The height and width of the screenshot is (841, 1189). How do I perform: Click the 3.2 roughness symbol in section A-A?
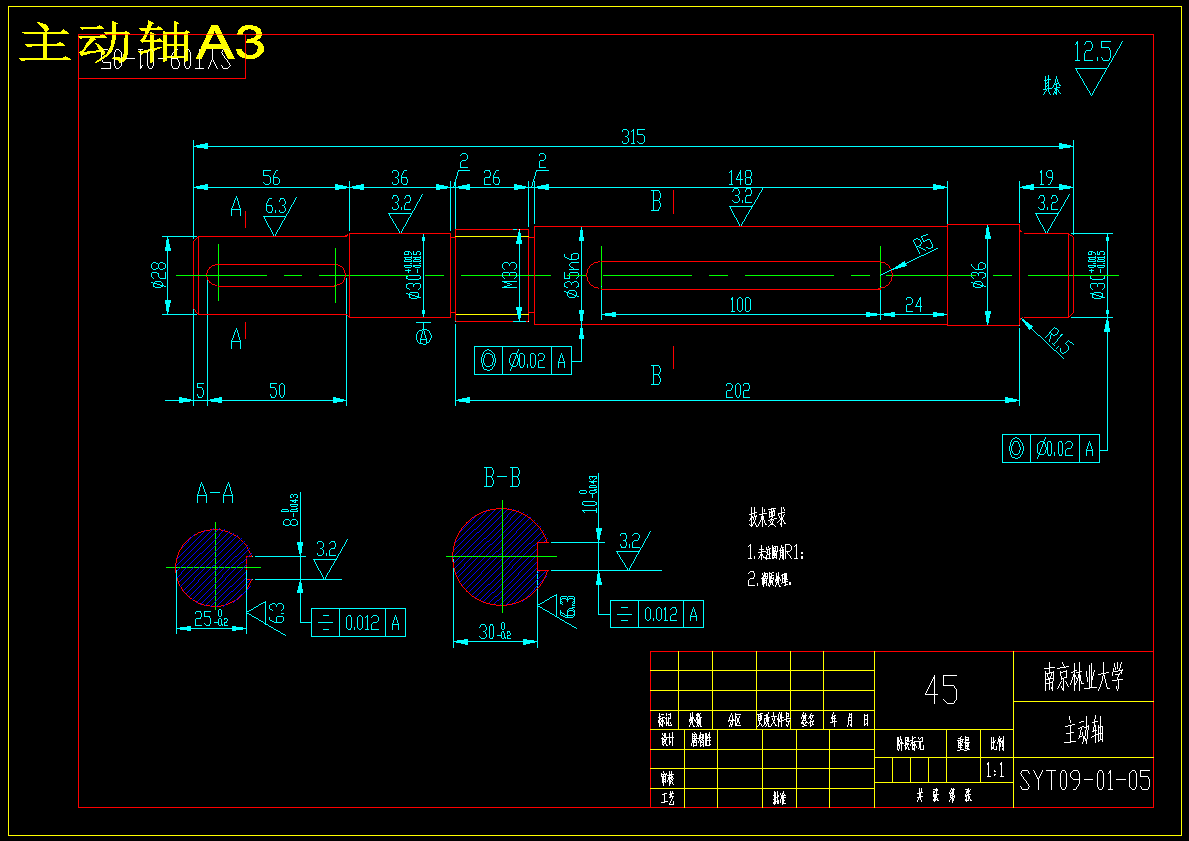[x=331, y=559]
